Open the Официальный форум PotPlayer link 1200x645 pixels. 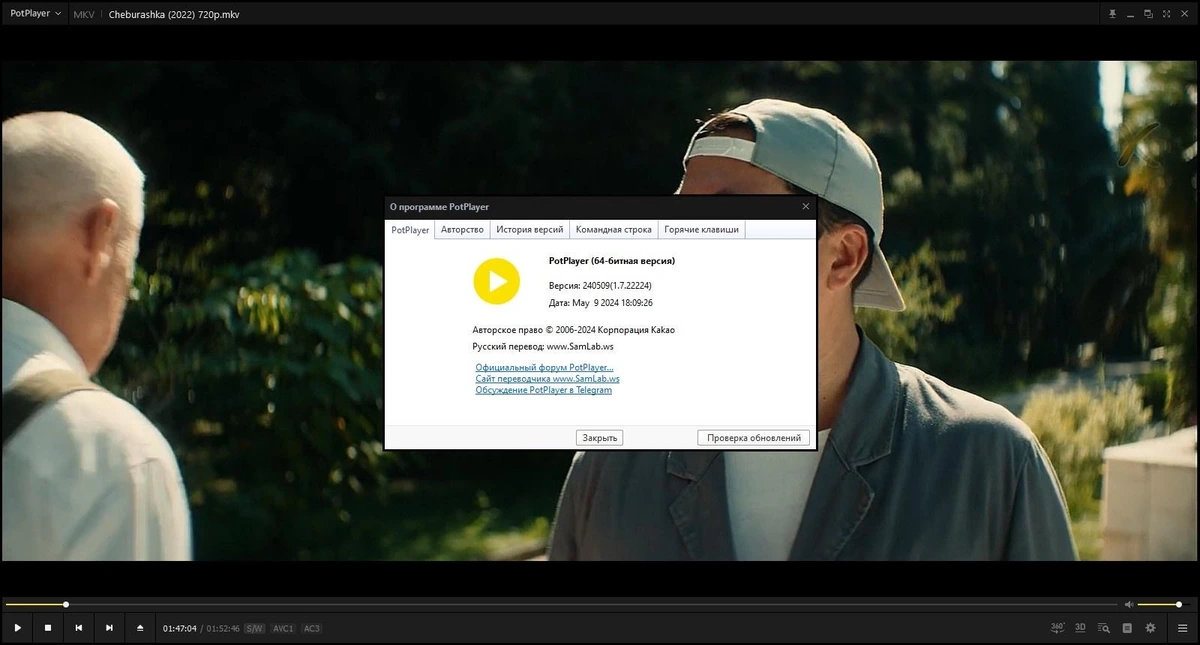[544, 369]
